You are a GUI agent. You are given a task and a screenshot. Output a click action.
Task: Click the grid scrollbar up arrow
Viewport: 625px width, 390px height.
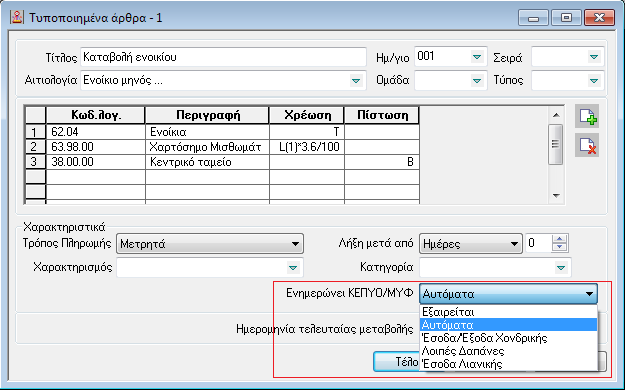556,115
